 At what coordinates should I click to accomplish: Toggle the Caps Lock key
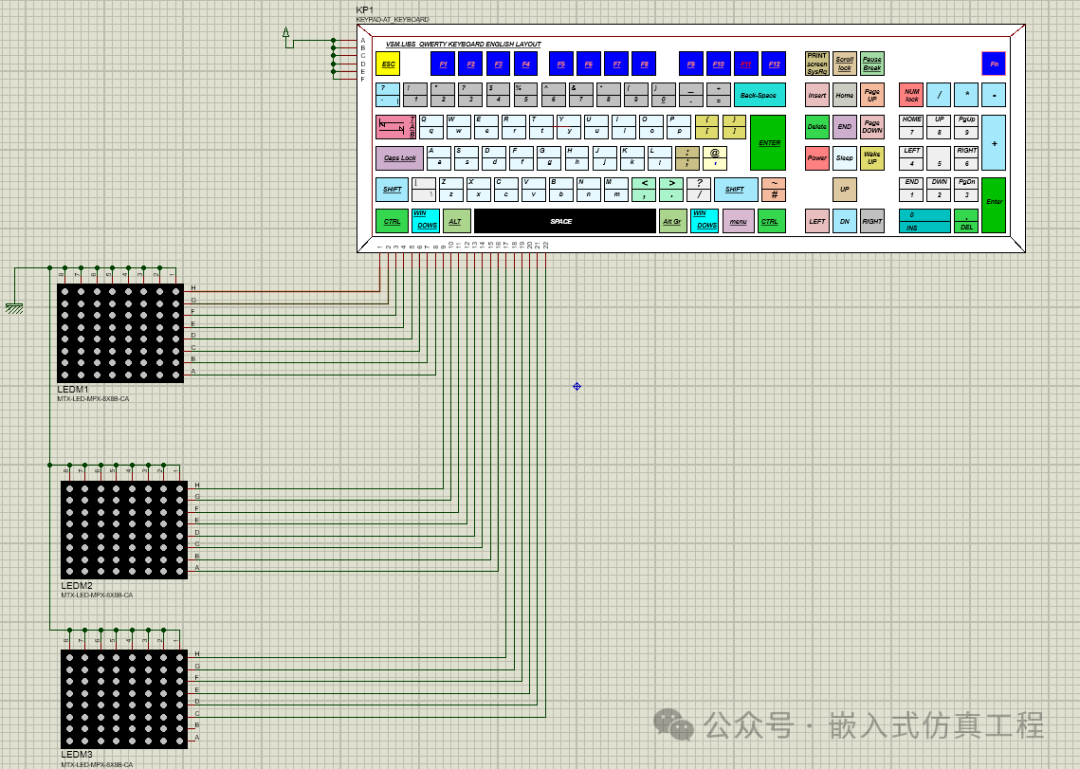pyautogui.click(x=399, y=158)
